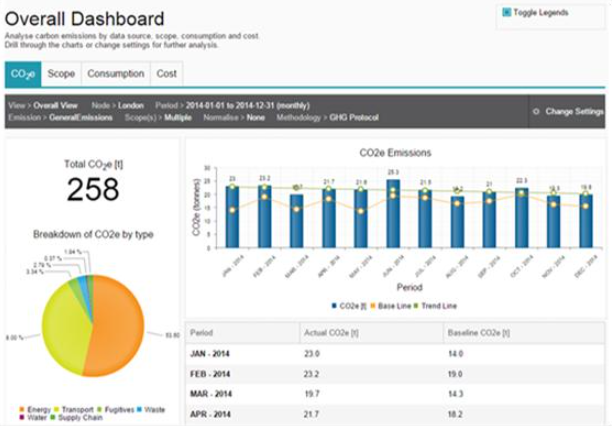
Task: Click the Change Settings gear icon
Action: pos(536,111)
